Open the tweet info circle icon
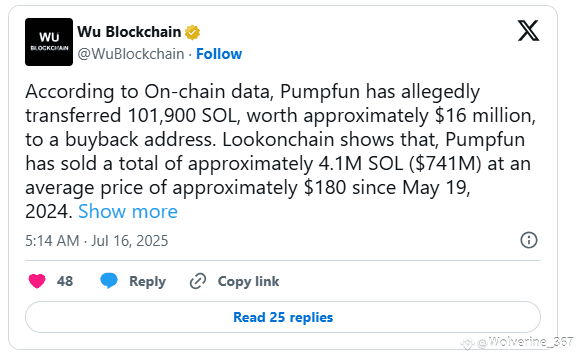 point(529,240)
